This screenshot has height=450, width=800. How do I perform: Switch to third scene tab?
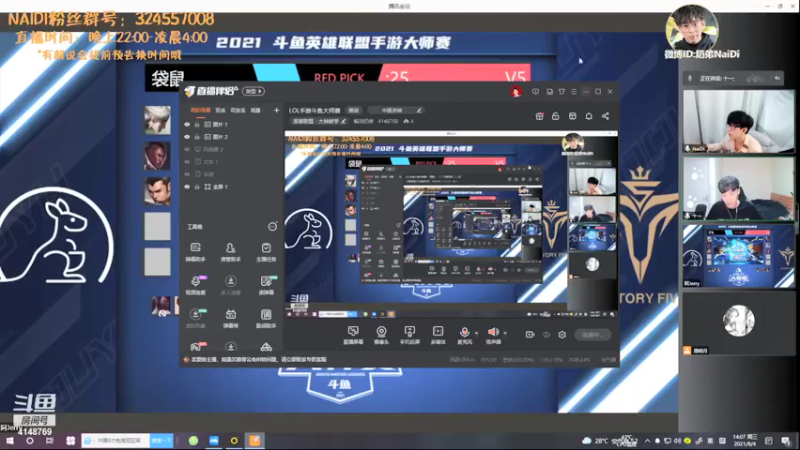coord(238,110)
